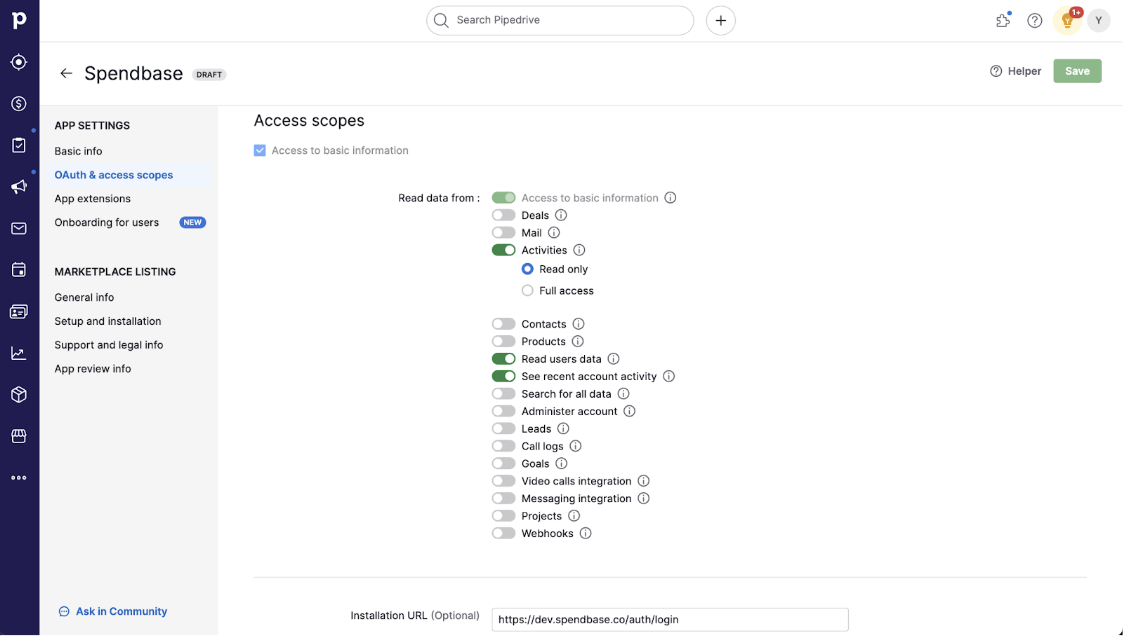
Task: Enable the Webhooks scope toggle
Action: (504, 534)
